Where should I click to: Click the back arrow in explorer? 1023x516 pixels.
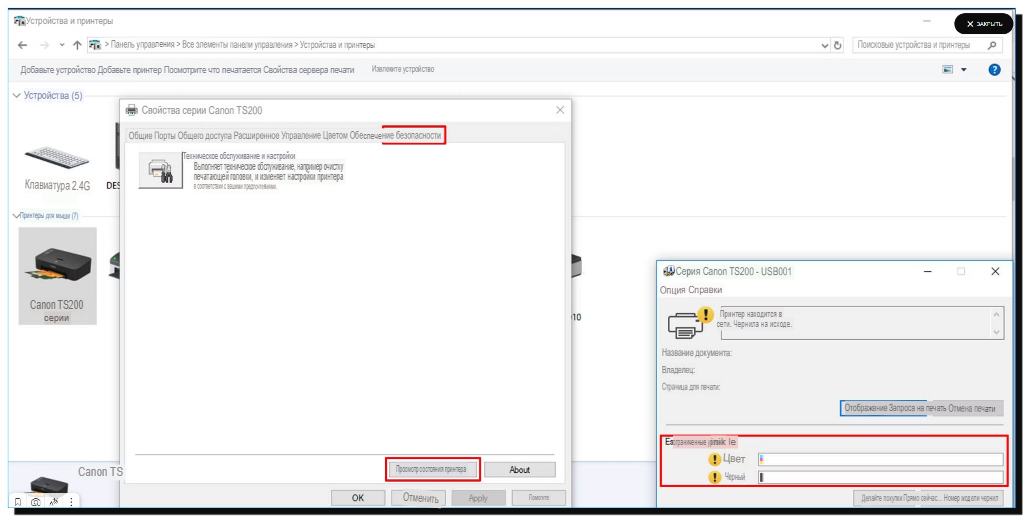coord(23,45)
